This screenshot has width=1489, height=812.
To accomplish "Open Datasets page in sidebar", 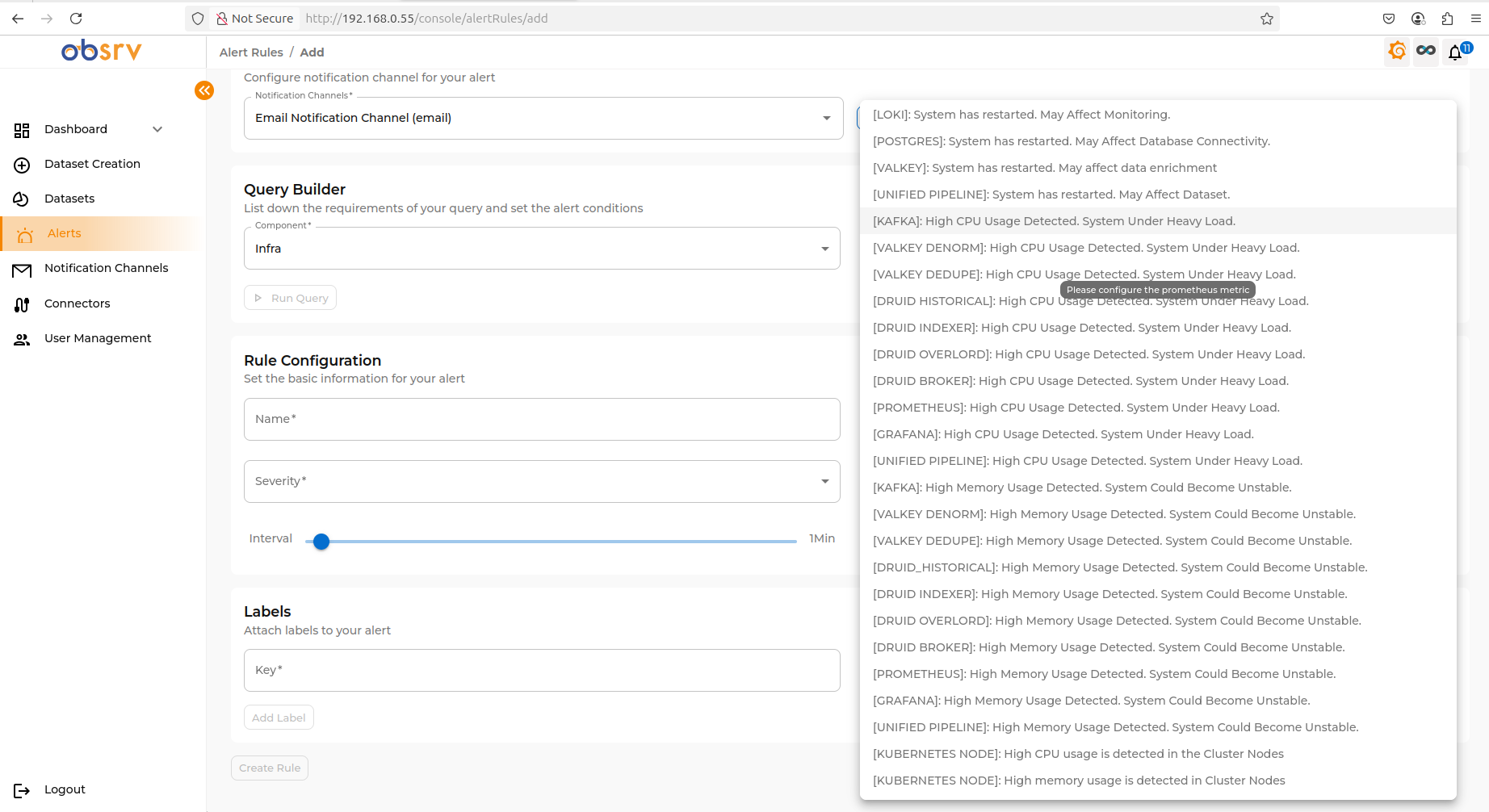I will pyautogui.click(x=69, y=199).
